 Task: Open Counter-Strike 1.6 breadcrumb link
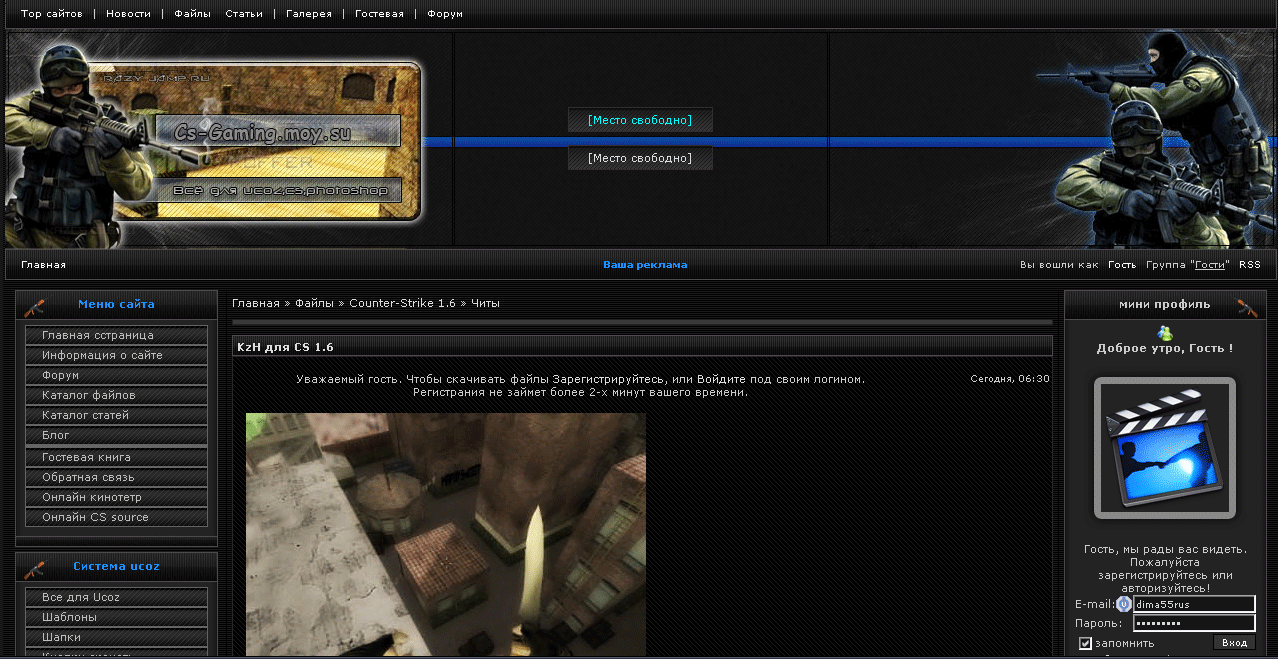402,303
